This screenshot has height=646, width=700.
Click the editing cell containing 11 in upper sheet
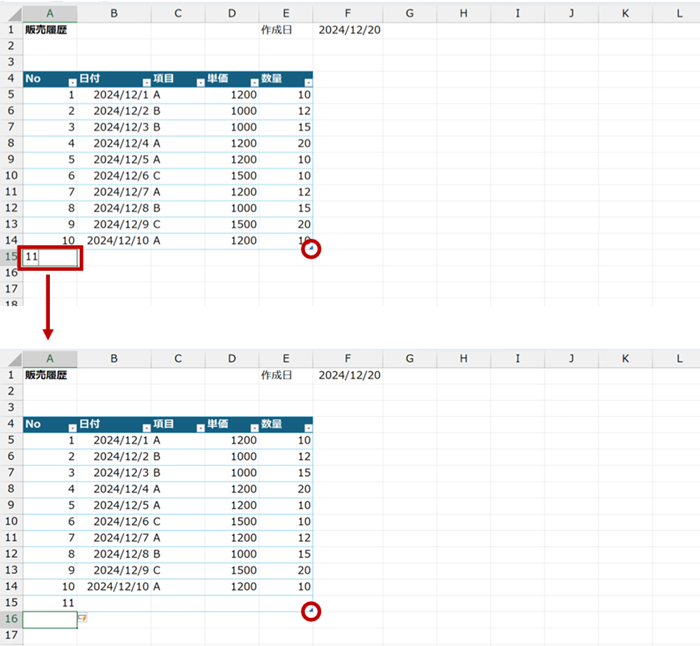(x=51, y=257)
